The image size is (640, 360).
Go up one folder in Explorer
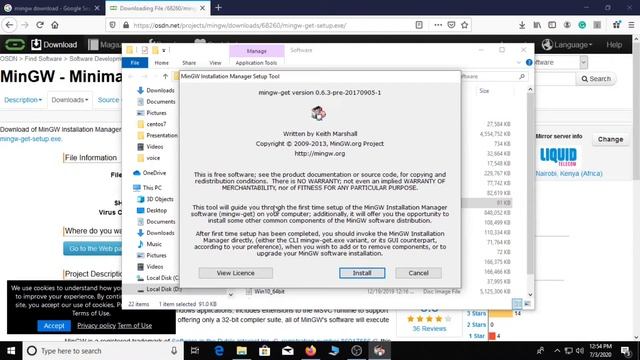pos(165,76)
